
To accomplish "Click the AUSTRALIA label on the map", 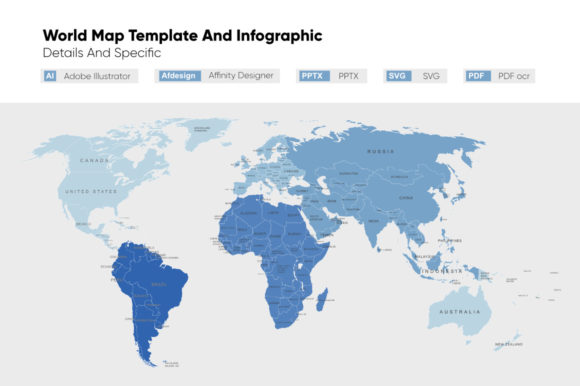I will (460, 312).
